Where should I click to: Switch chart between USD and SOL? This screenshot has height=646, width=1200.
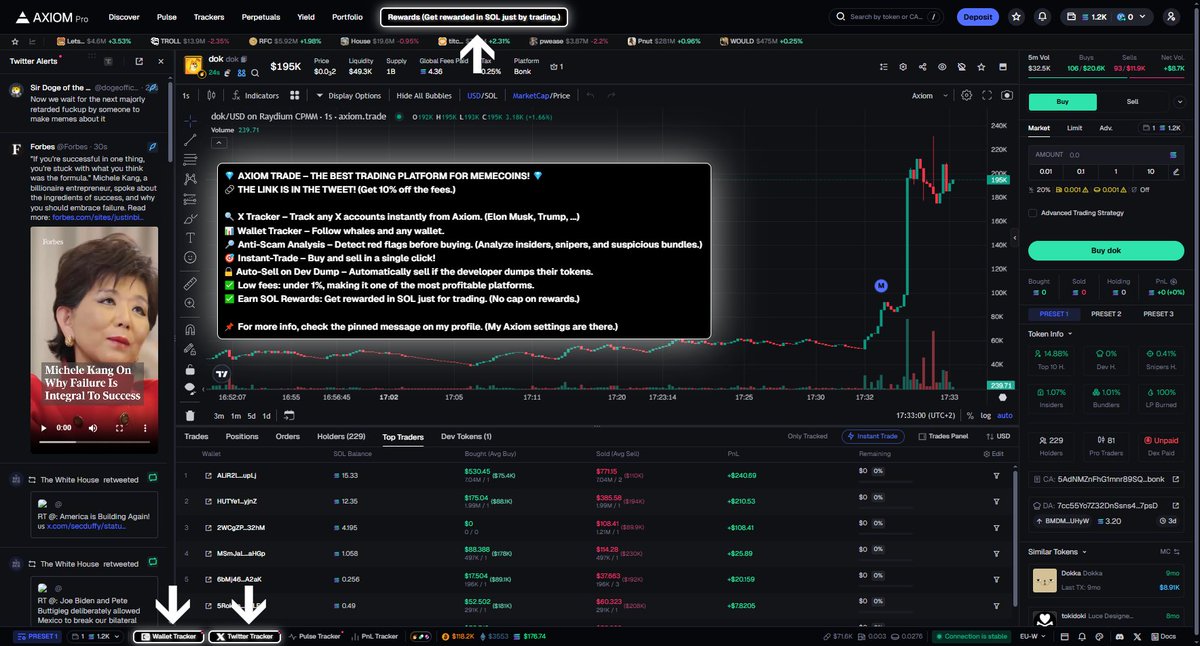click(482, 96)
